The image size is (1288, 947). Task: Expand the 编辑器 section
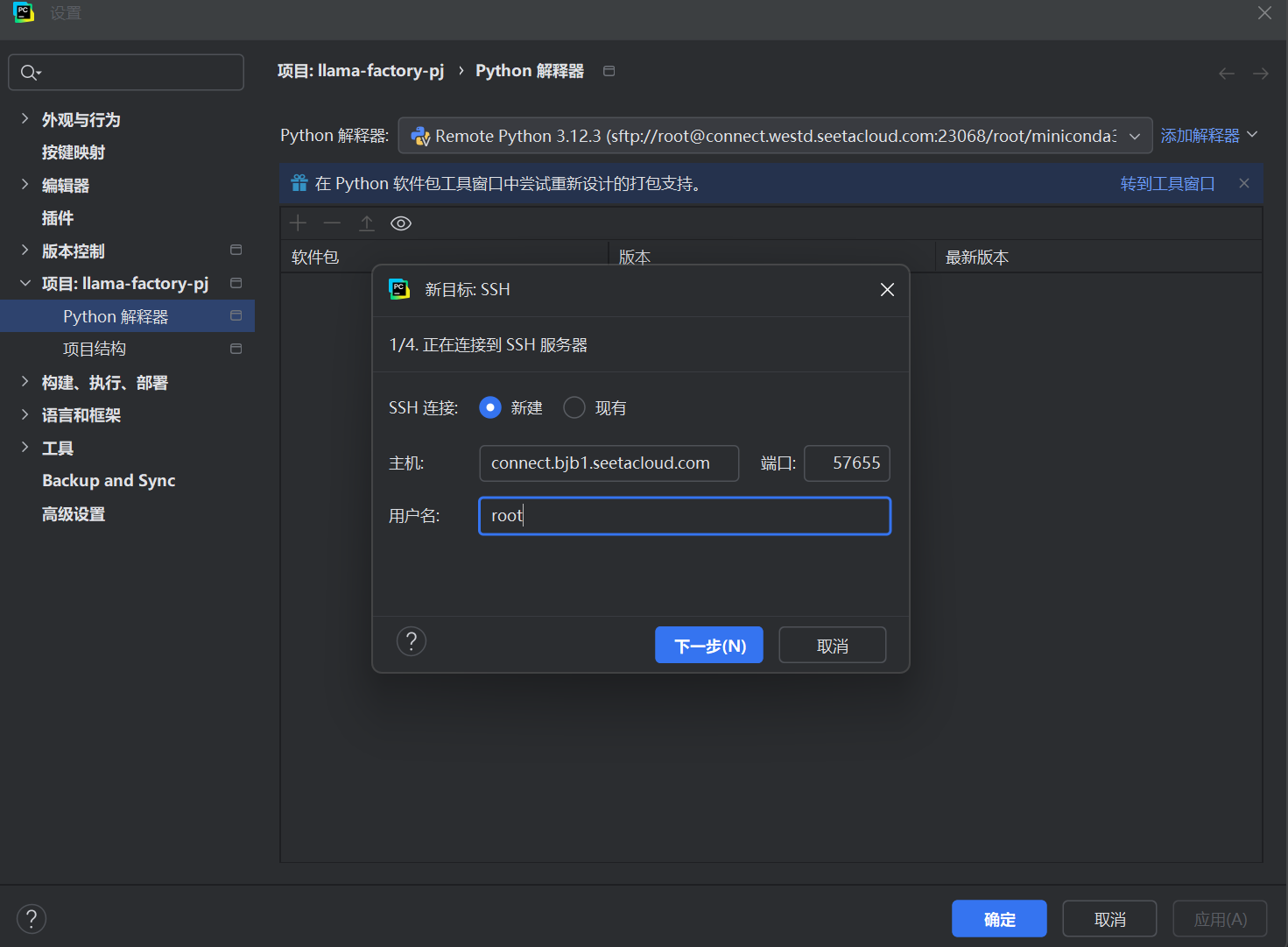pyautogui.click(x=25, y=185)
